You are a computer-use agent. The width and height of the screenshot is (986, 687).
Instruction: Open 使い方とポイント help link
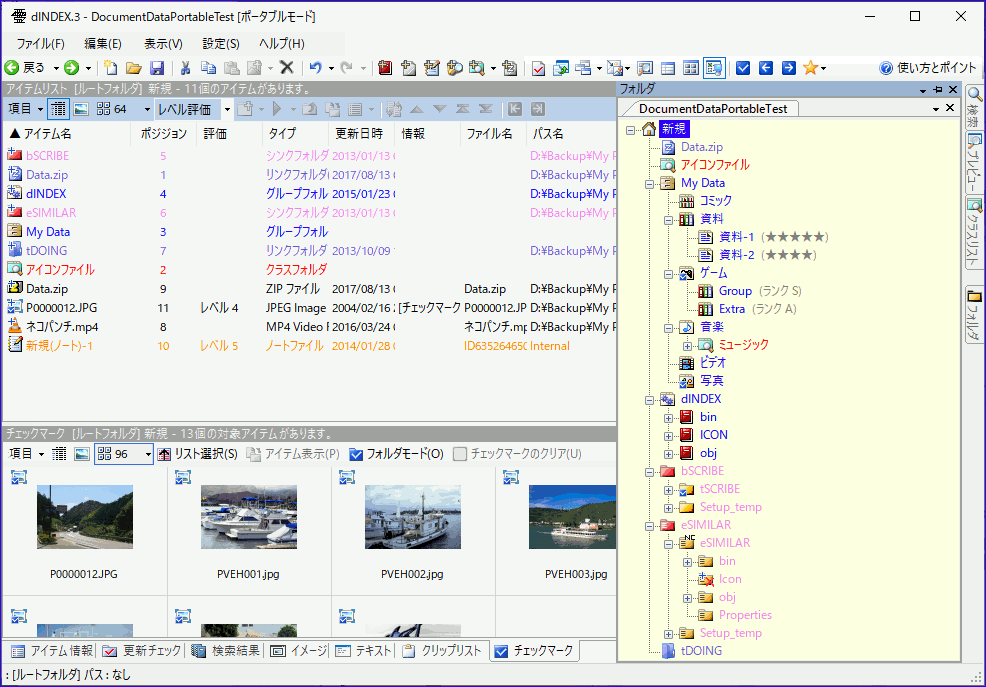(x=928, y=68)
